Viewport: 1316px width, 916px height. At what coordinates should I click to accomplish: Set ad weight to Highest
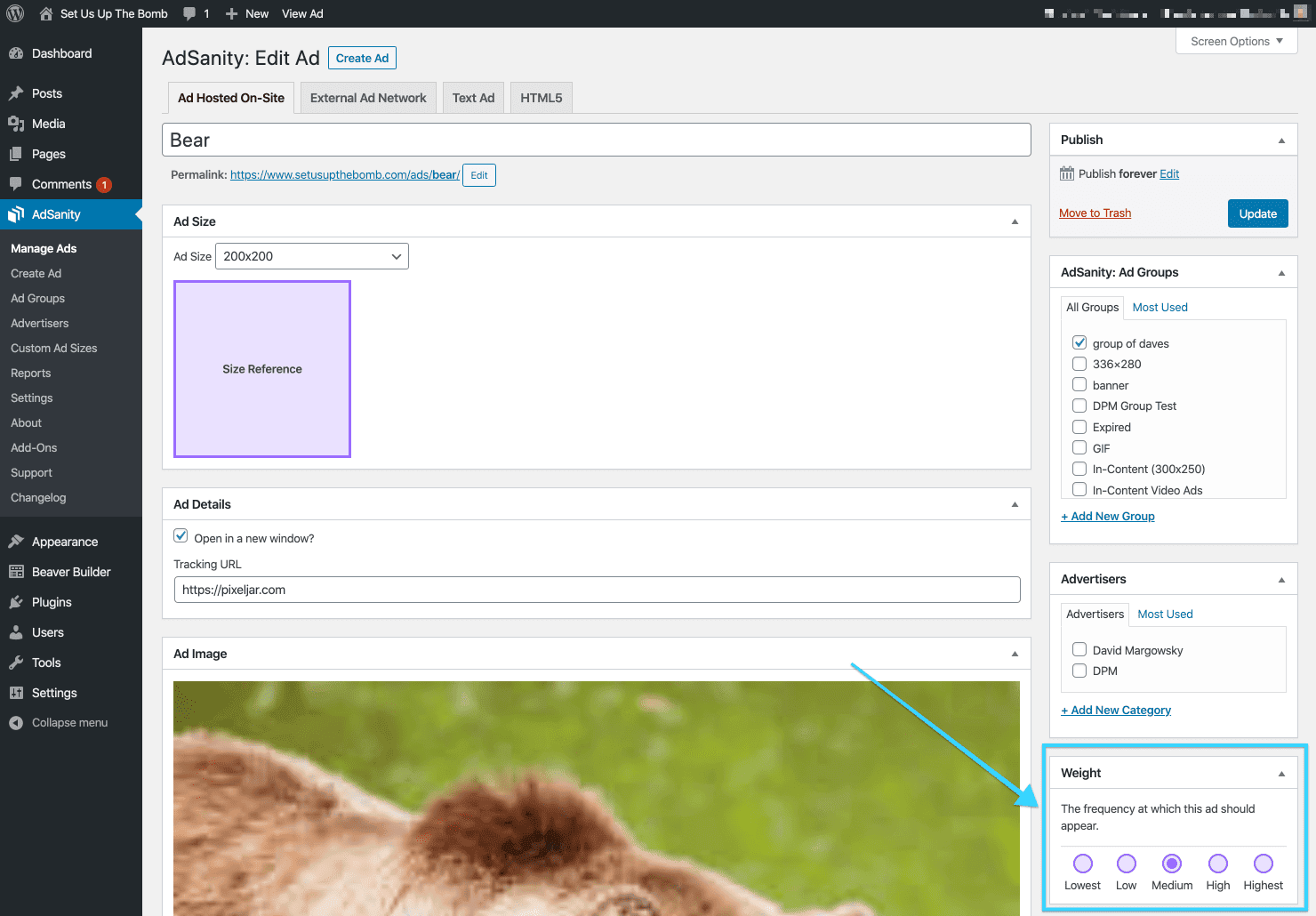pos(1263,863)
